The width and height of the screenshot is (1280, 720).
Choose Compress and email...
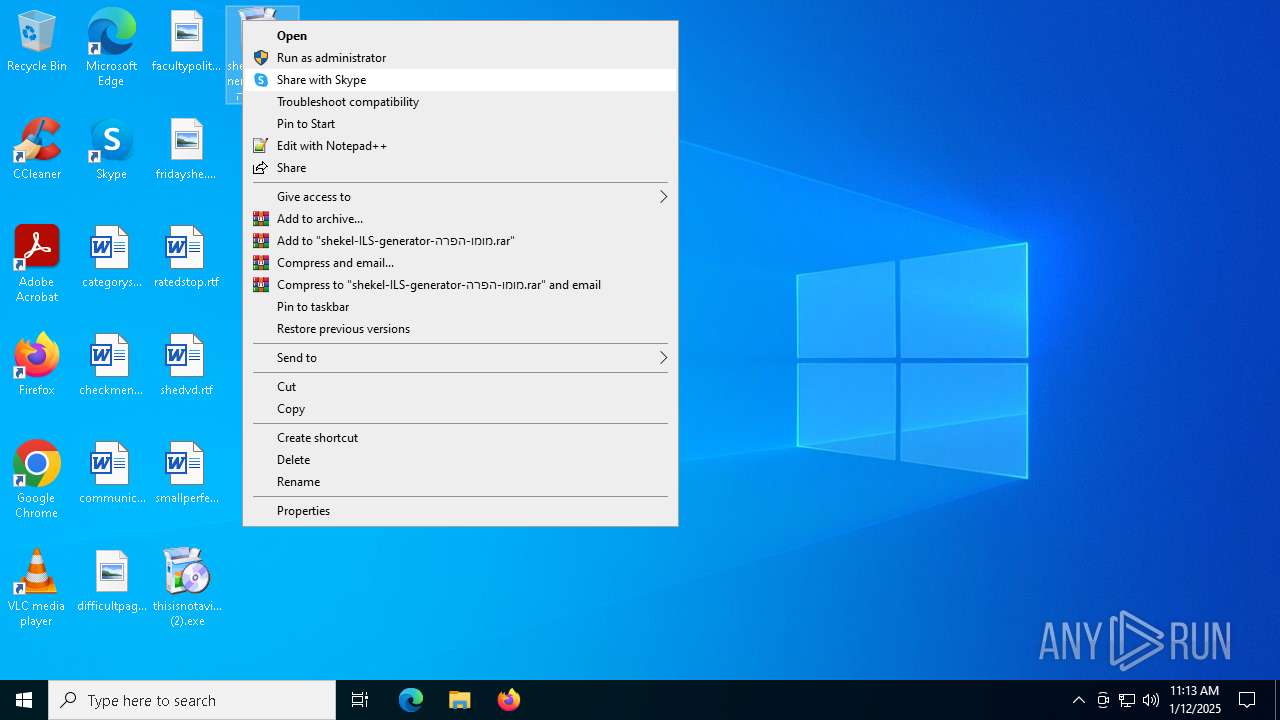point(460,263)
